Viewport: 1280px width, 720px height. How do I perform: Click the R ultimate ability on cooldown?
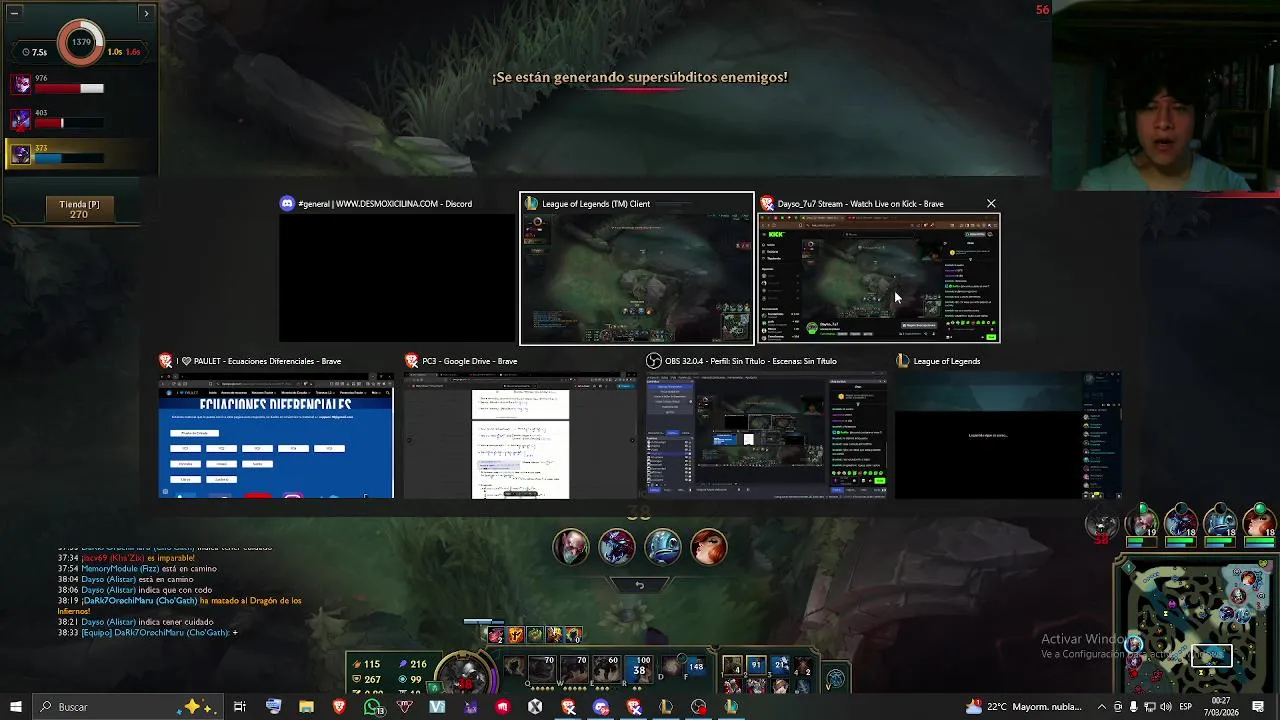(x=639, y=669)
